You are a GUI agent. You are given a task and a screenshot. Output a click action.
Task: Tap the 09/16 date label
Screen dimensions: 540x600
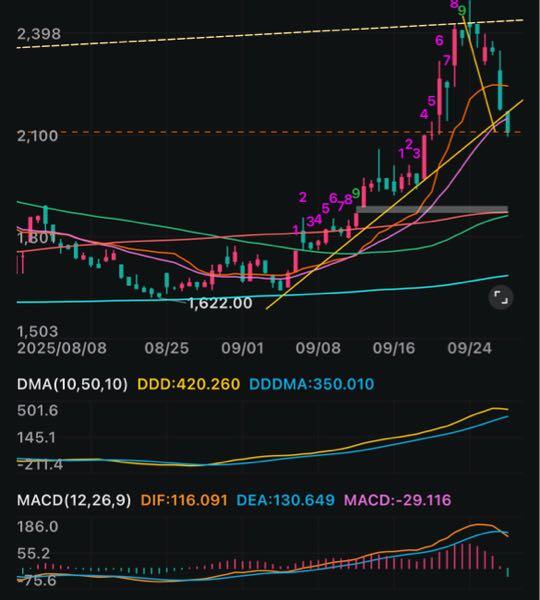[394, 348]
